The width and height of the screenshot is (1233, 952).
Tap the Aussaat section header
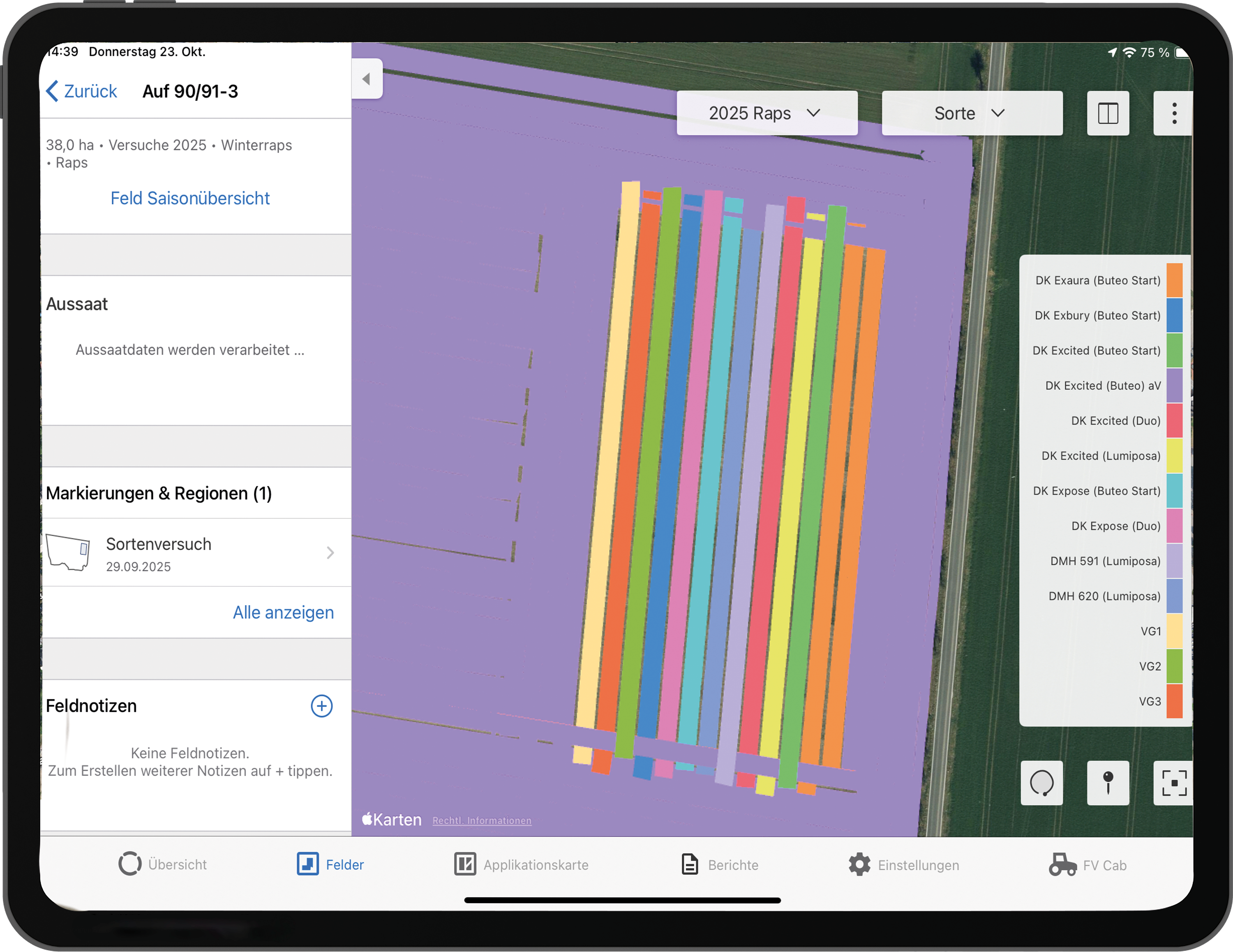point(77,304)
